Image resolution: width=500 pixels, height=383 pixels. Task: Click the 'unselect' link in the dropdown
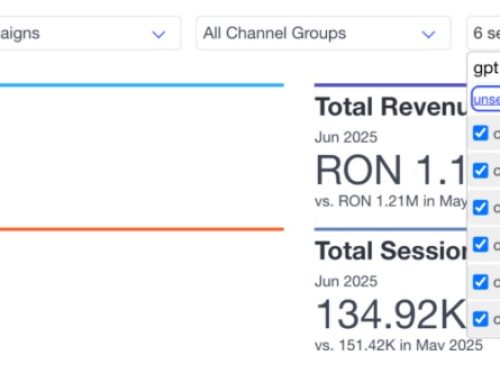click(x=486, y=99)
